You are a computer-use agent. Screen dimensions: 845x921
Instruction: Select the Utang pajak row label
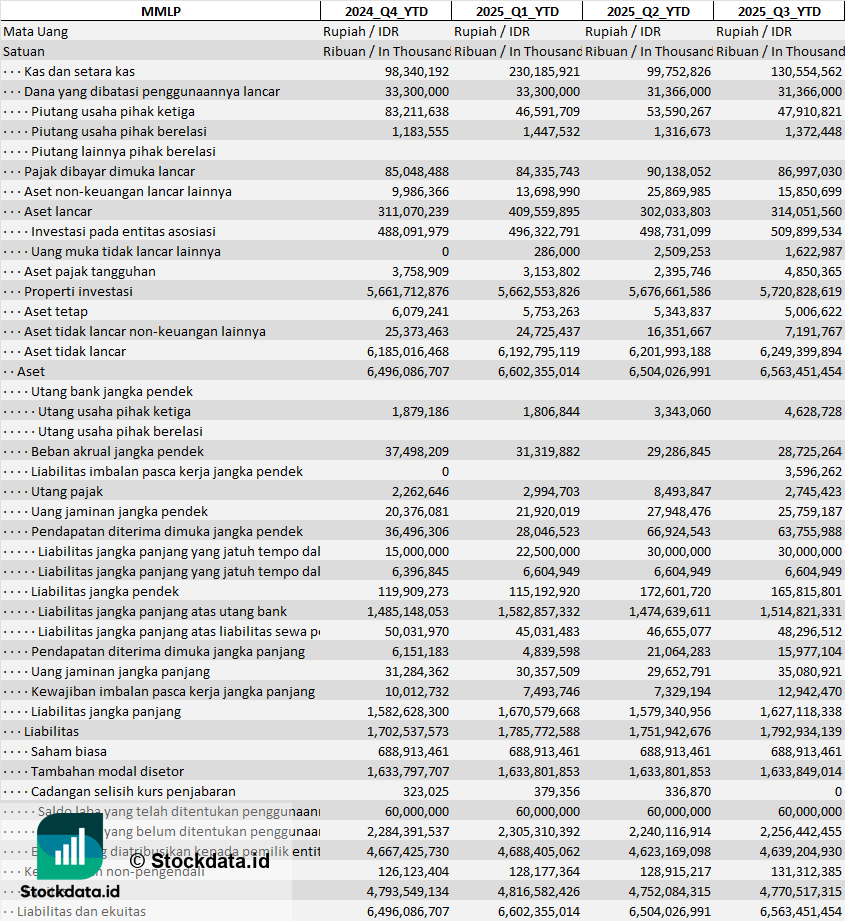pos(67,491)
